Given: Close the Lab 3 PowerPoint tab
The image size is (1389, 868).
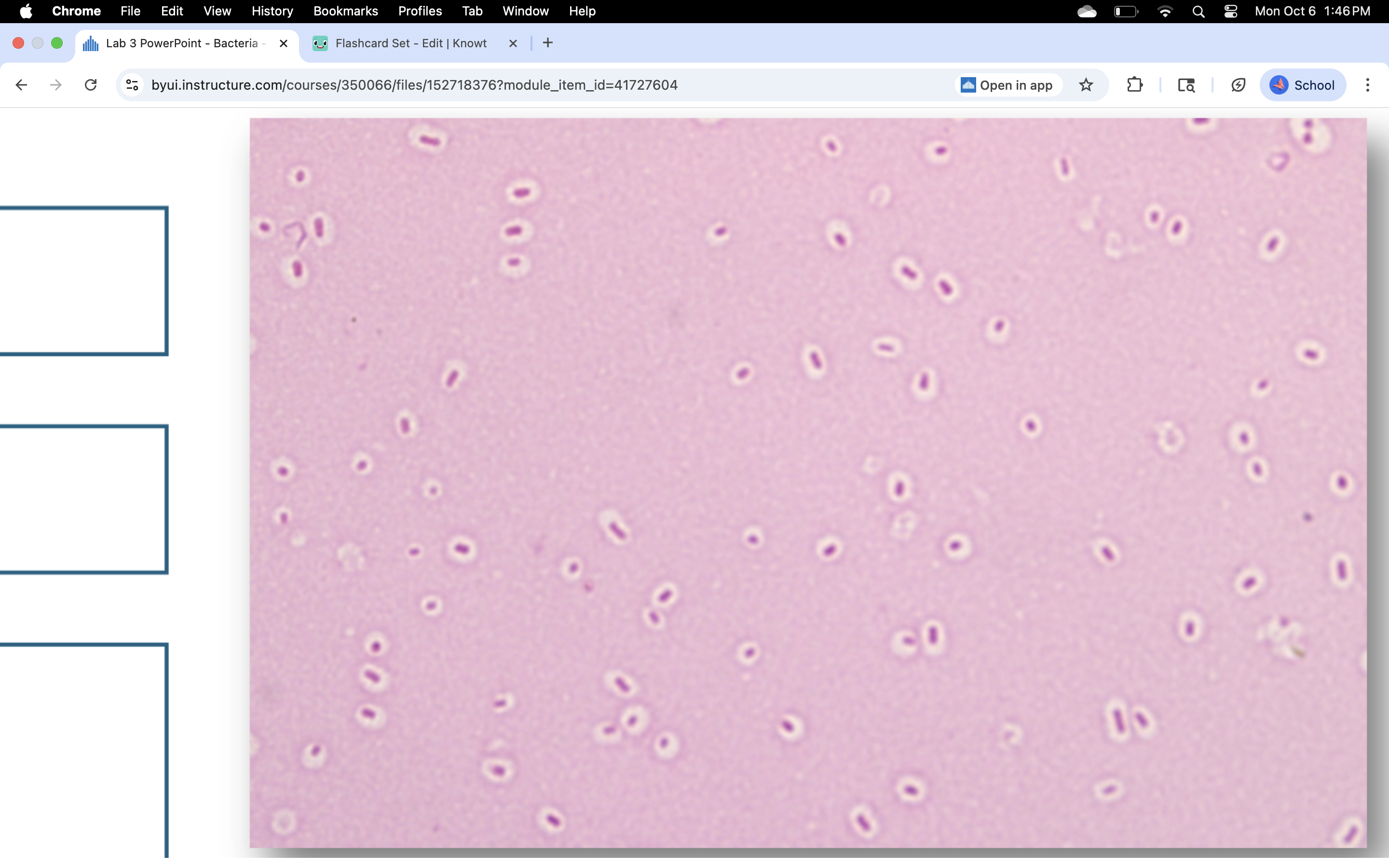Looking at the screenshot, I should point(284,43).
